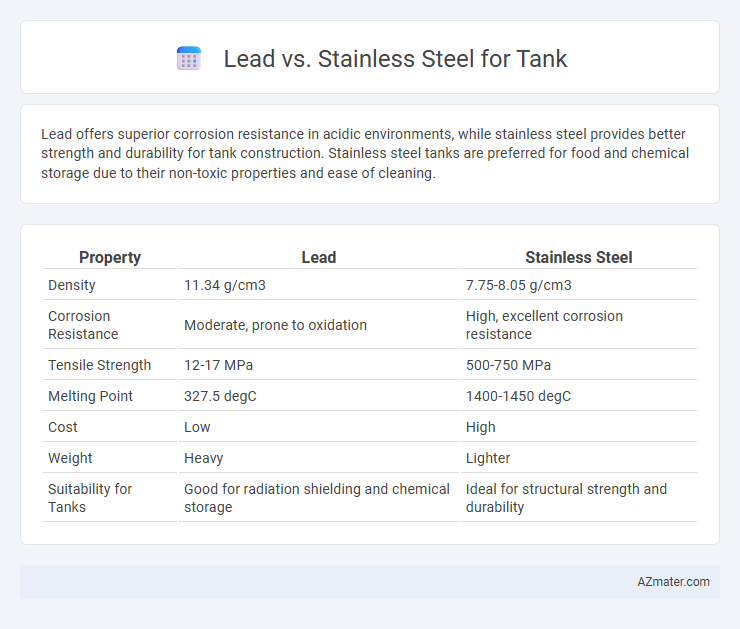The width and height of the screenshot is (740, 629).
Task: Select the 'Density' row label
Action: coord(72,285)
